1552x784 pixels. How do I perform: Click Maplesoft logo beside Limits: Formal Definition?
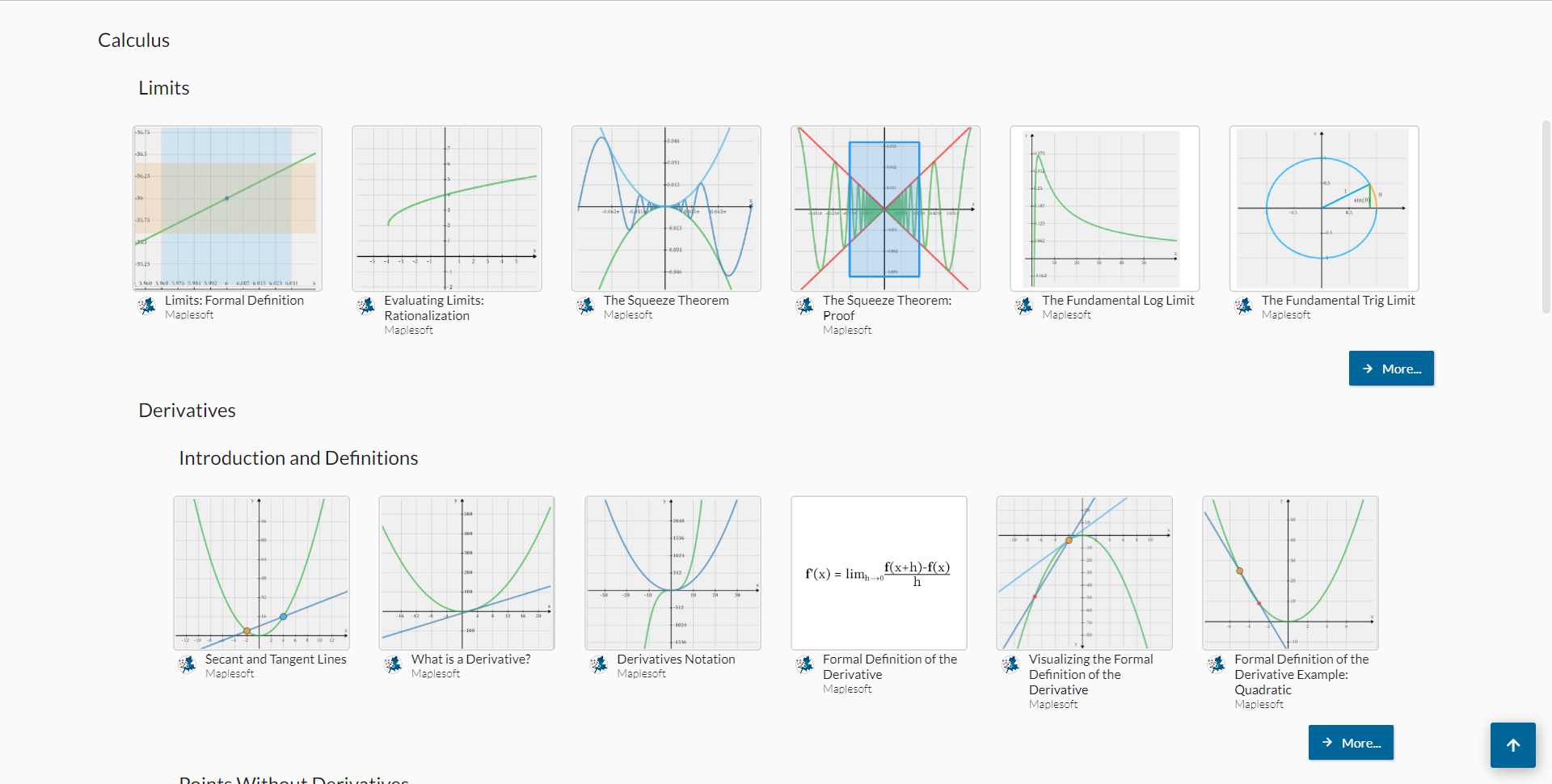click(147, 306)
